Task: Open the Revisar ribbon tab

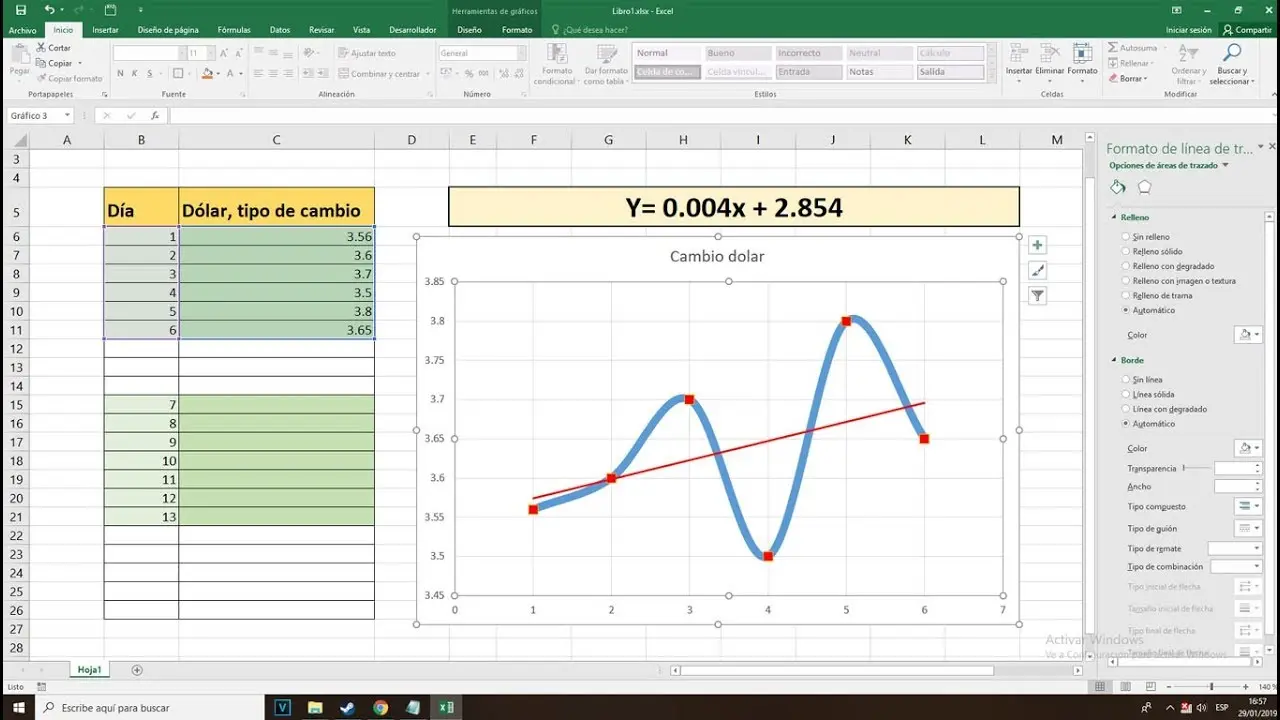Action: [x=320, y=29]
